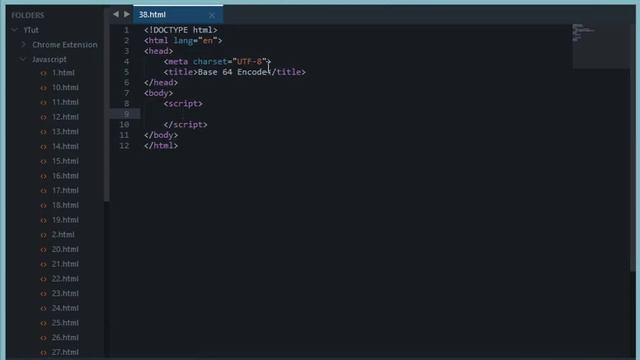The width and height of the screenshot is (640, 360).
Task: Collapse the YTut root folder
Action: coord(14,30)
